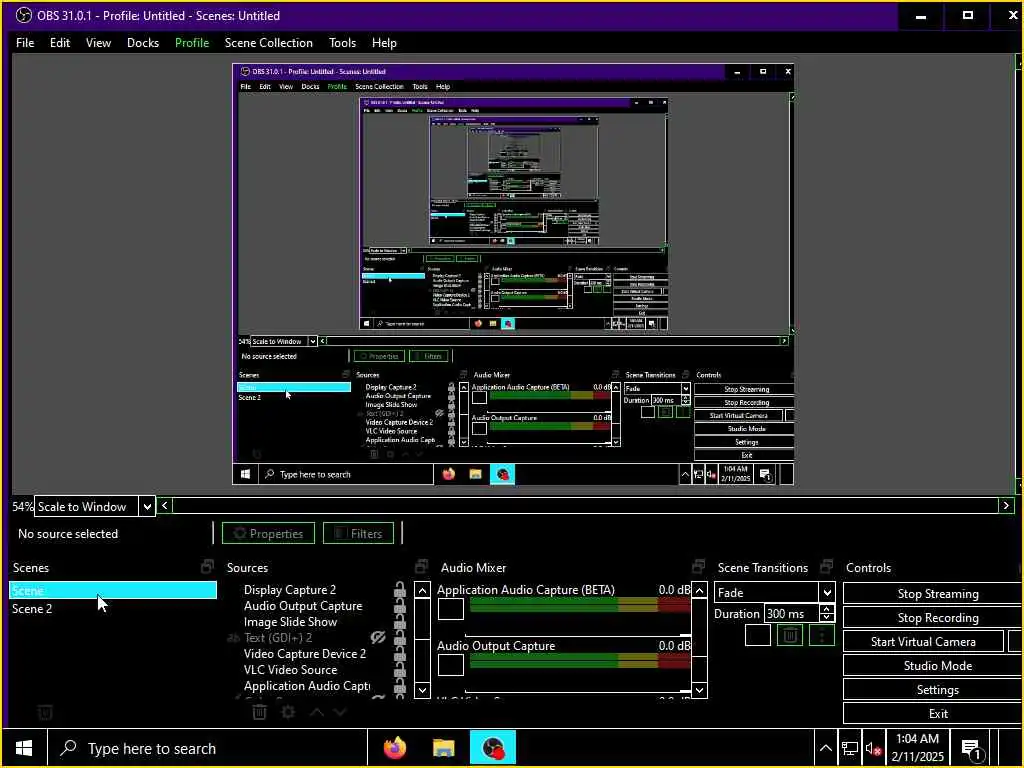Show hidden tray icons chevron

825,748
